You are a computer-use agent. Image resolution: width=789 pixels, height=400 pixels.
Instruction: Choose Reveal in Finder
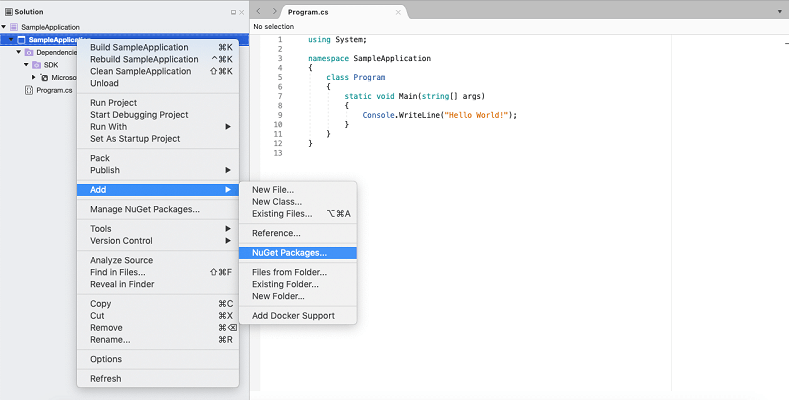[x=157, y=284]
